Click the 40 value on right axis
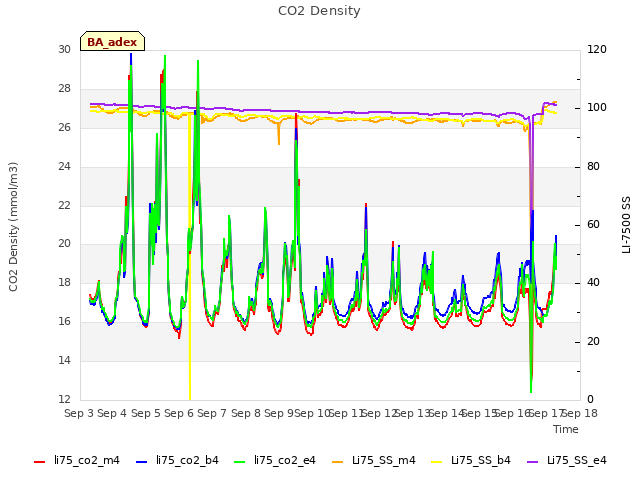 coord(593,282)
